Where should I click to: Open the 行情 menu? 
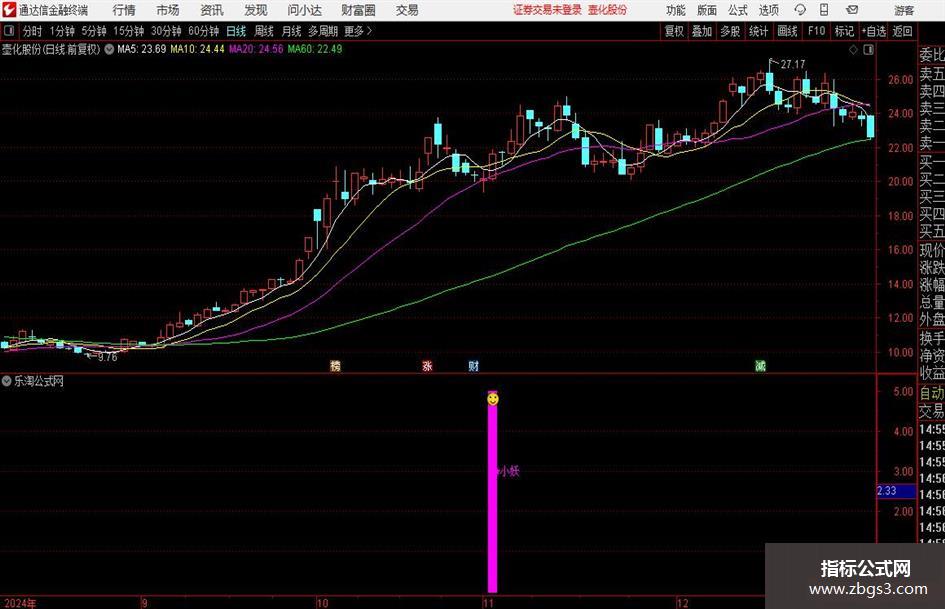124,10
